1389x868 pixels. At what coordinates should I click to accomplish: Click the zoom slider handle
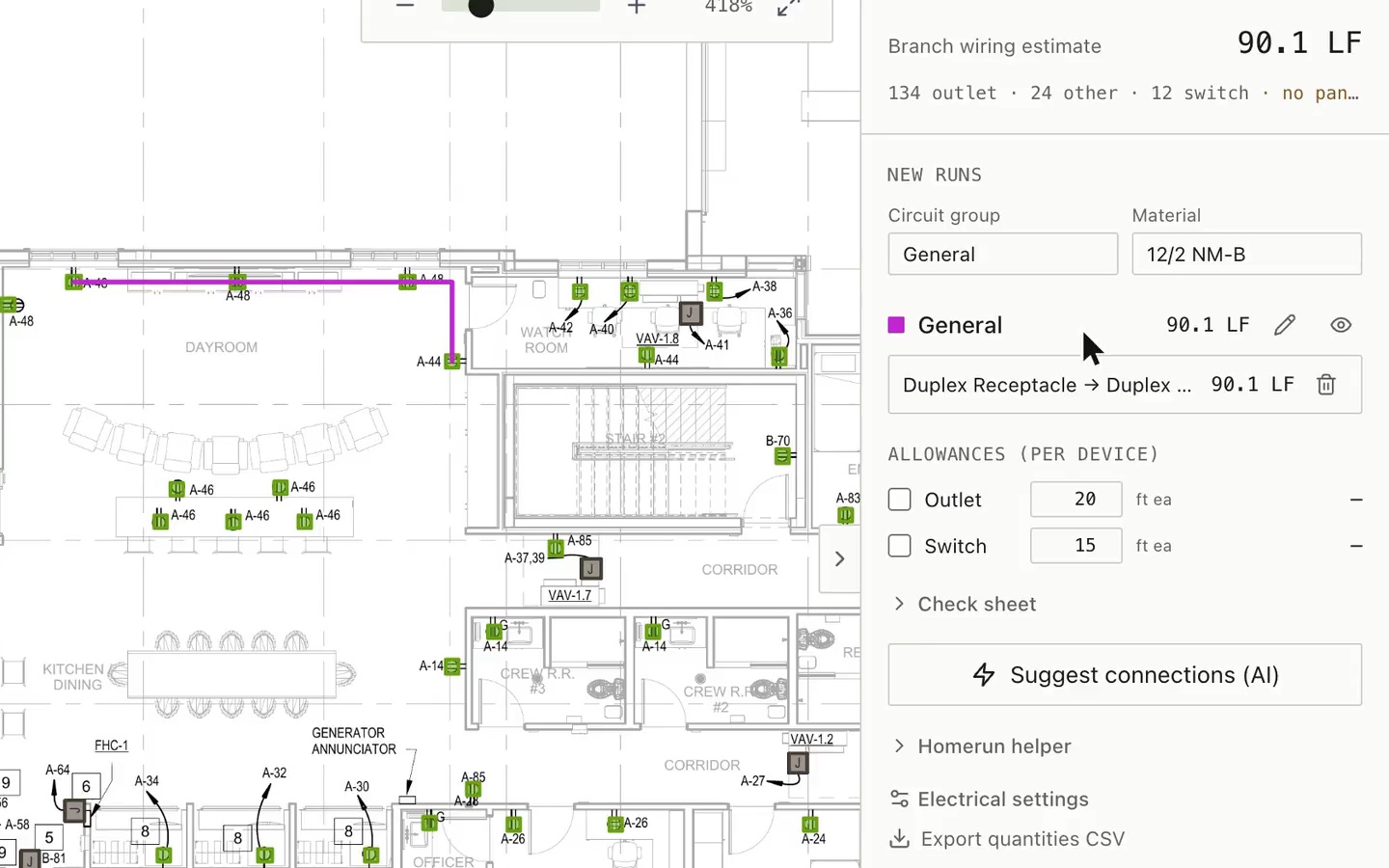pyautogui.click(x=480, y=8)
